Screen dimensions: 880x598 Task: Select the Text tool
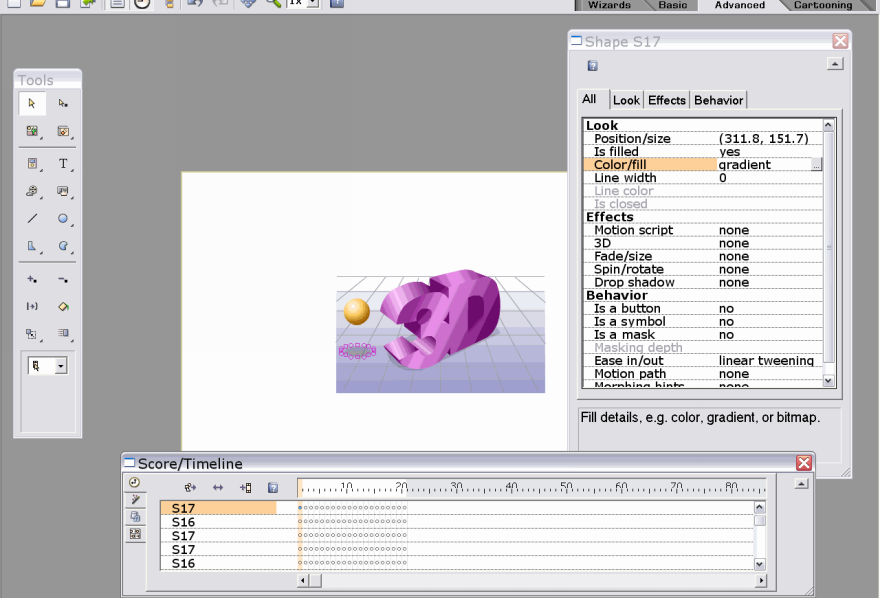pos(63,163)
